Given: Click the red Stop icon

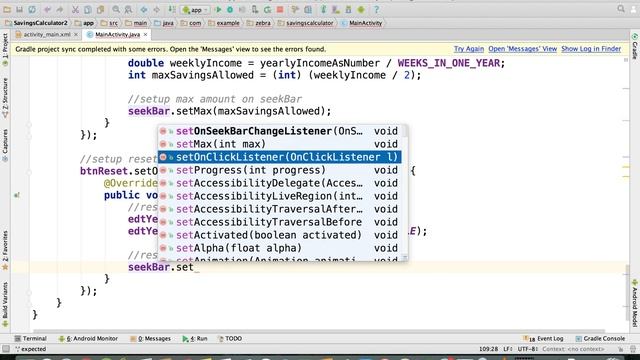Looking at the screenshot, I should [x=280, y=9].
